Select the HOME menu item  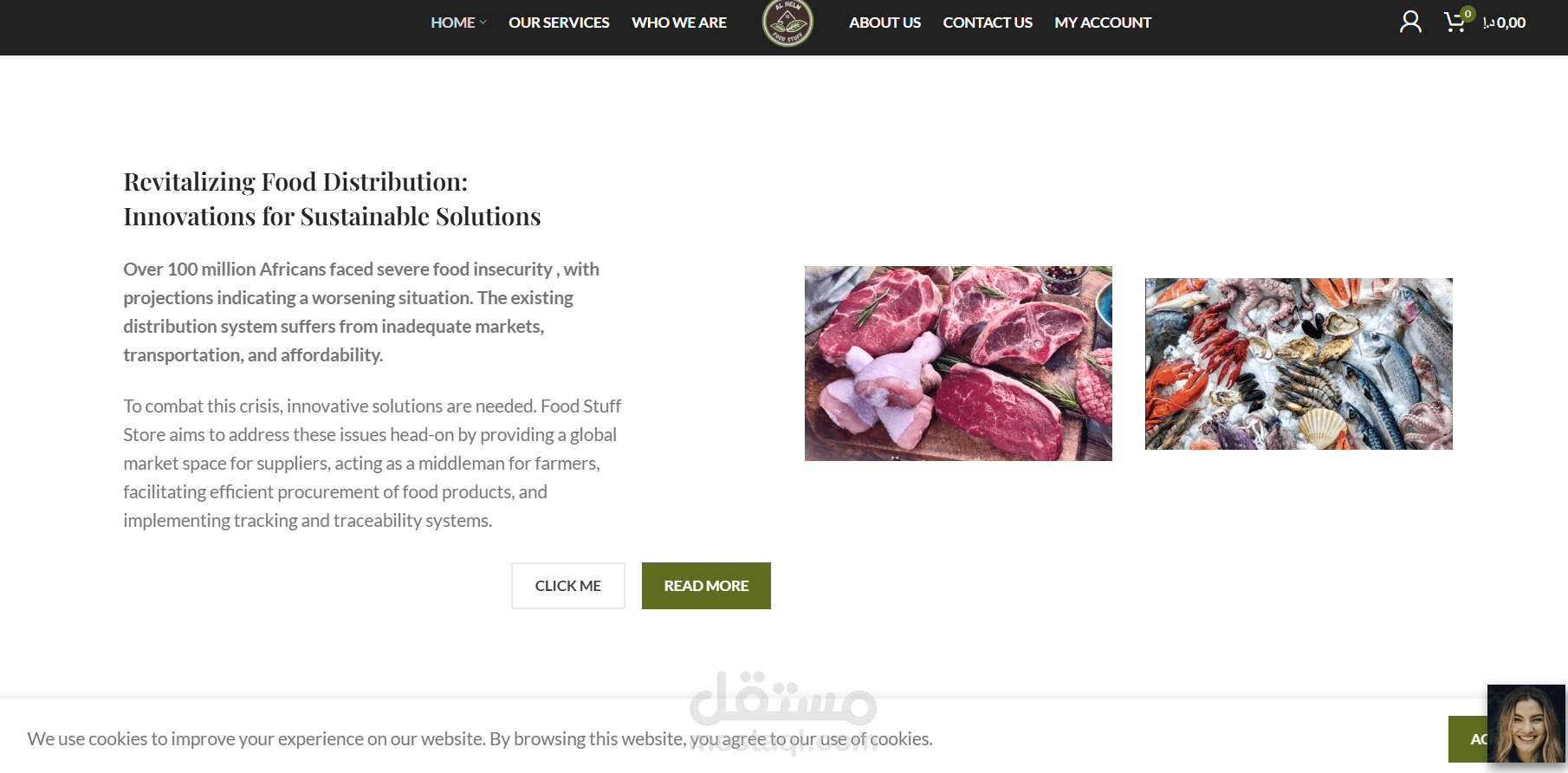point(453,23)
